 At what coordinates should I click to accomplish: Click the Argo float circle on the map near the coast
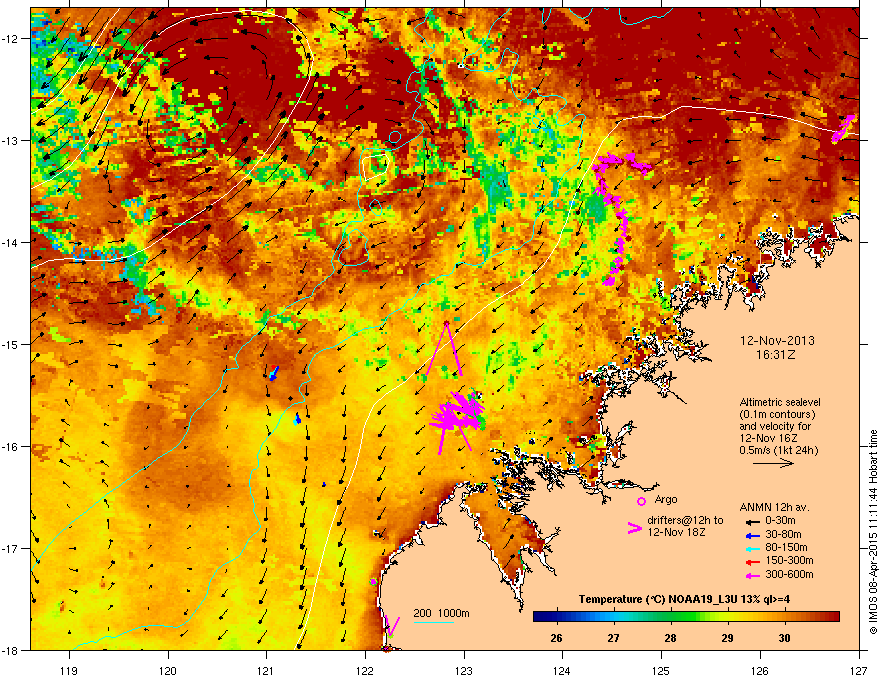[x=373, y=582]
